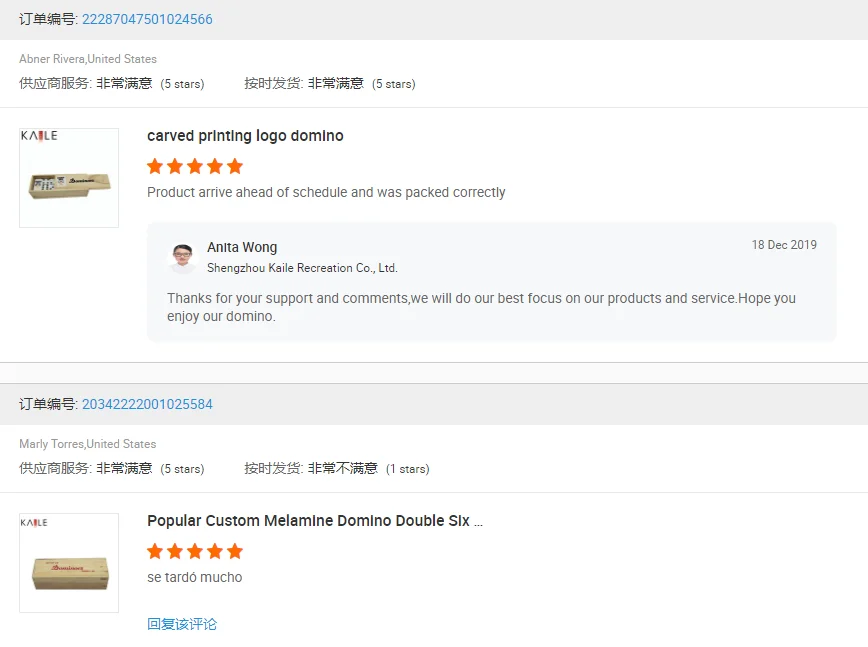This screenshot has height=647, width=868.
Task: Click reviewer name Abner Rivera
Action: [52, 59]
